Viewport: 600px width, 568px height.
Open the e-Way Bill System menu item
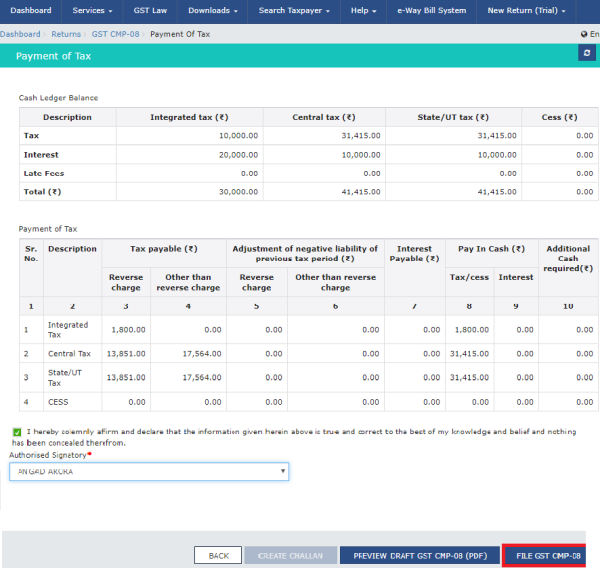[430, 10]
